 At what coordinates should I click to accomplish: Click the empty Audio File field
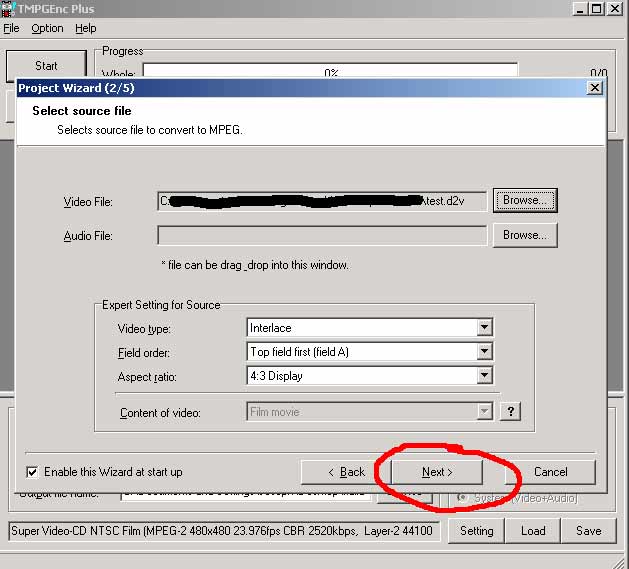pos(322,236)
